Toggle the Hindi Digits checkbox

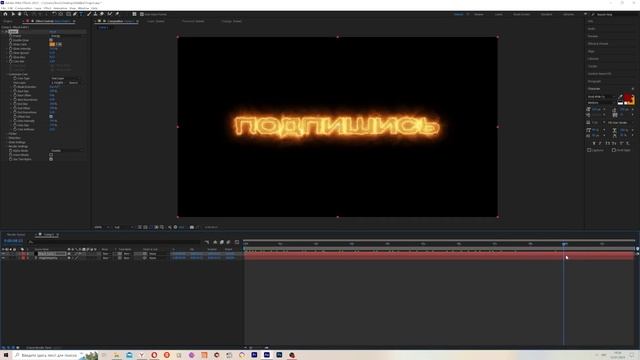tap(614, 150)
